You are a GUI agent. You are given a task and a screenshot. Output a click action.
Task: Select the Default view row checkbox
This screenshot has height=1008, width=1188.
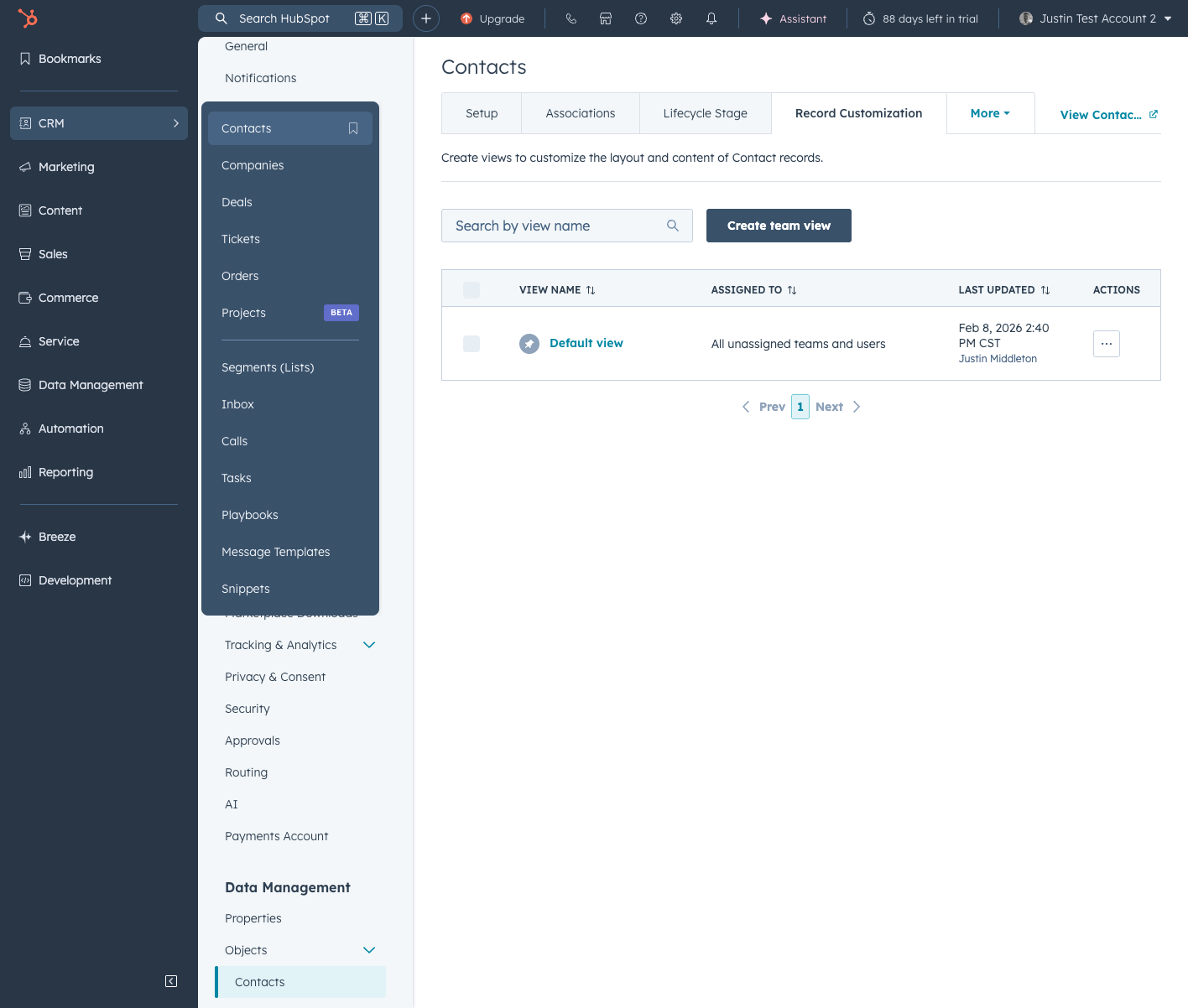[472, 344]
